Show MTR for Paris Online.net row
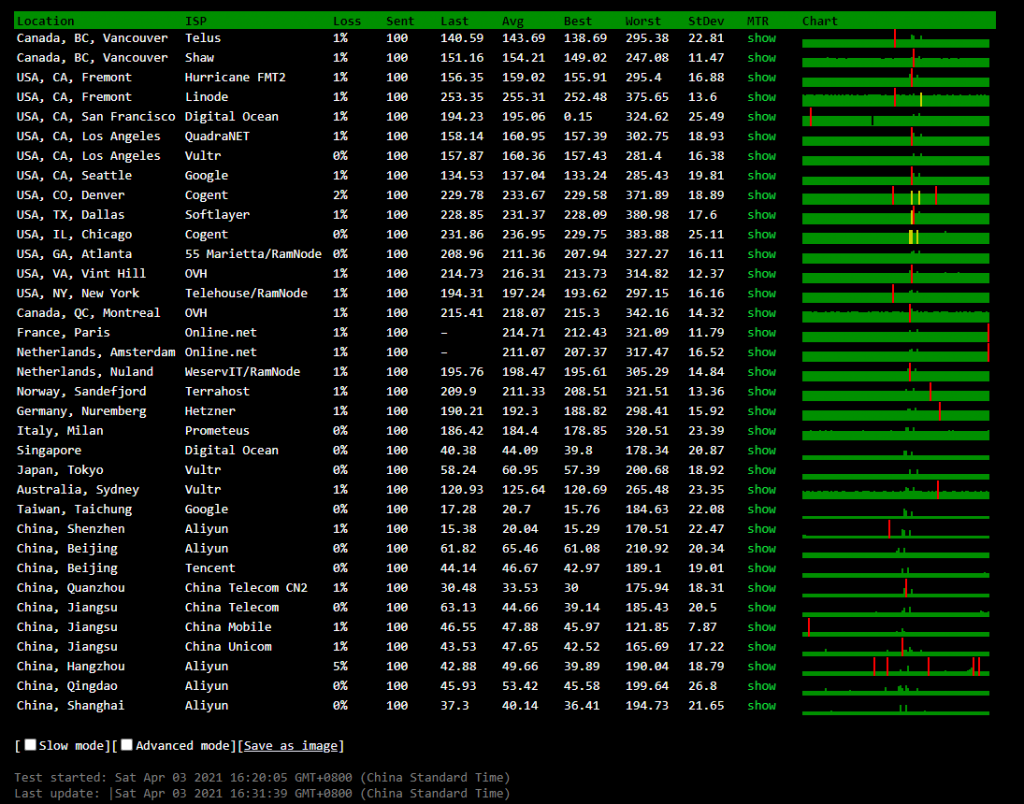1024x804 pixels. pyautogui.click(x=761, y=333)
